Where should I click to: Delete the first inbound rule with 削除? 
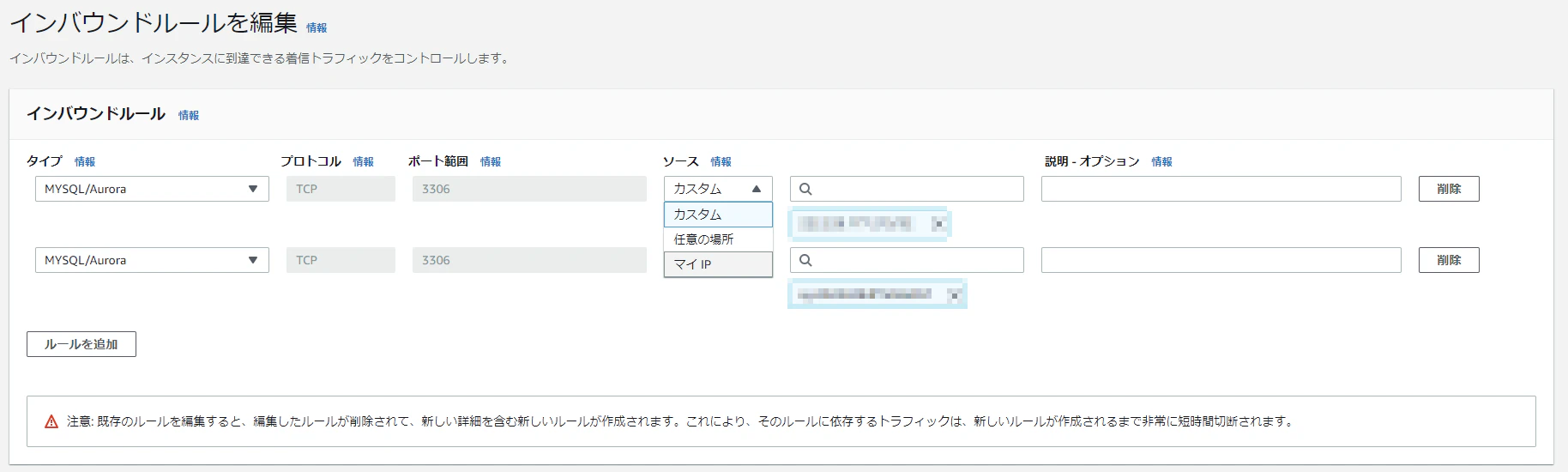point(1449,189)
